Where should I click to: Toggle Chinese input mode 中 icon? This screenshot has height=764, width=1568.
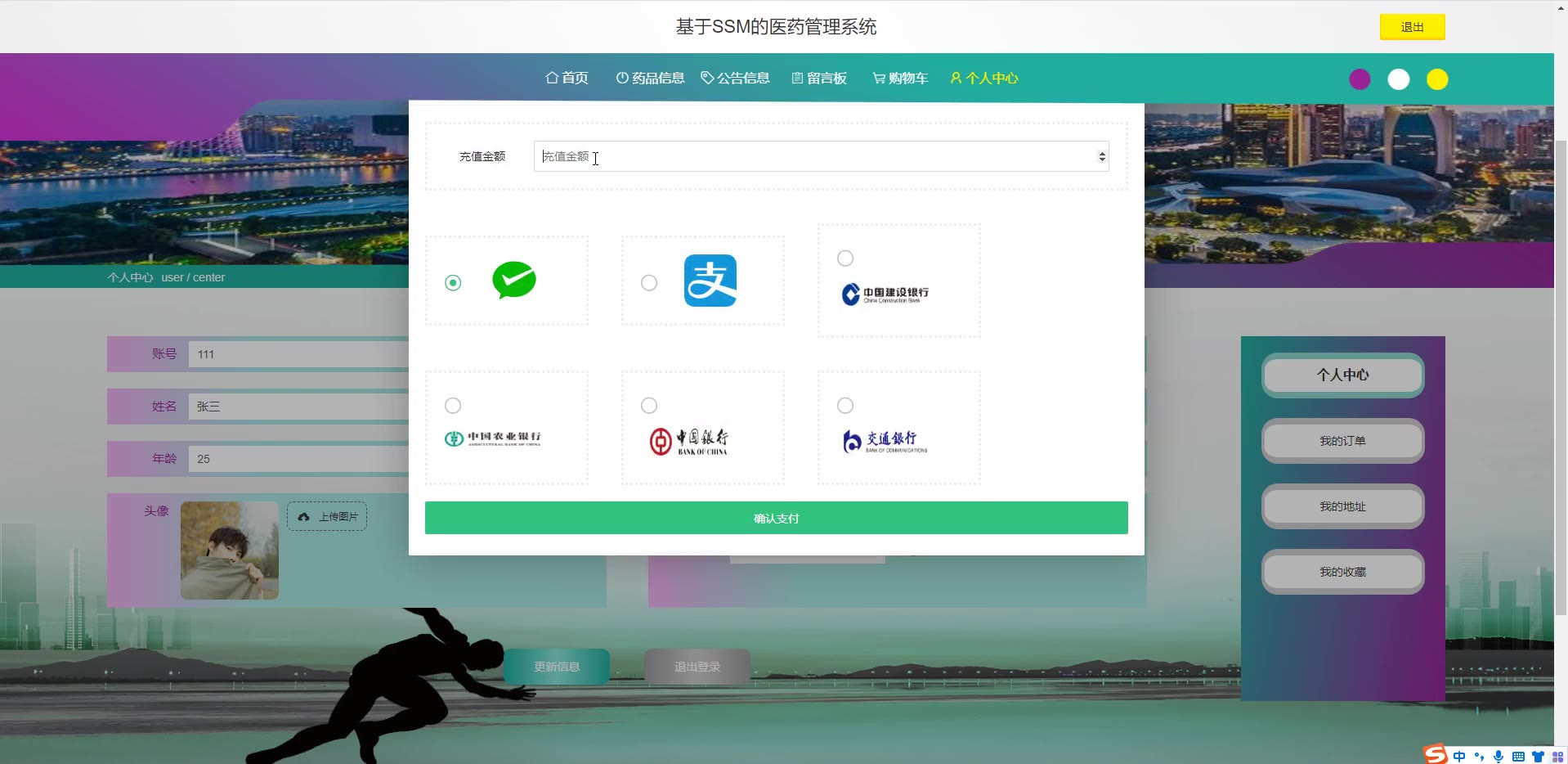(1459, 757)
